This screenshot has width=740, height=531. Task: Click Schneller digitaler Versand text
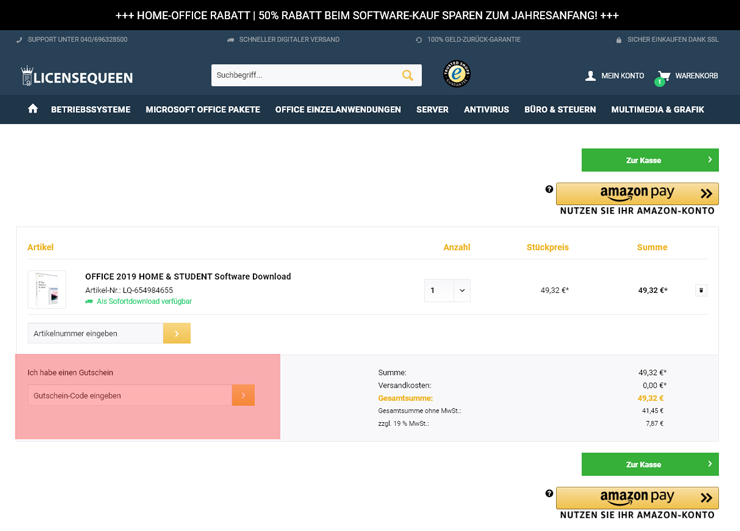tap(289, 40)
